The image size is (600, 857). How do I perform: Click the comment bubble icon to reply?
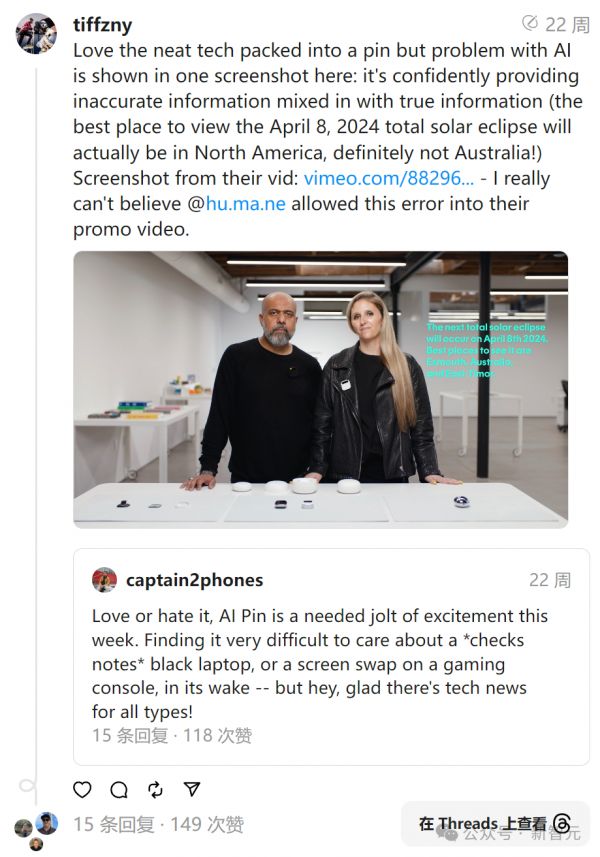119,789
